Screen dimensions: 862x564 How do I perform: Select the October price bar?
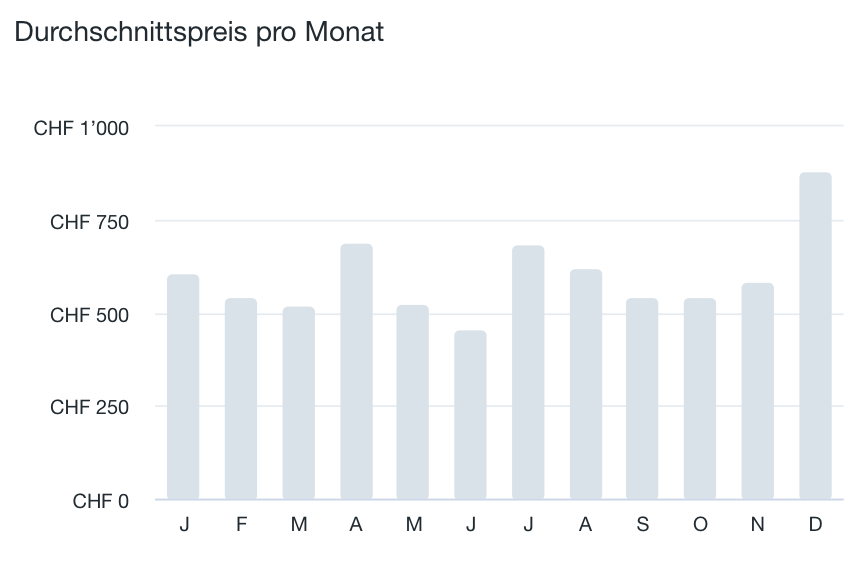pos(700,399)
